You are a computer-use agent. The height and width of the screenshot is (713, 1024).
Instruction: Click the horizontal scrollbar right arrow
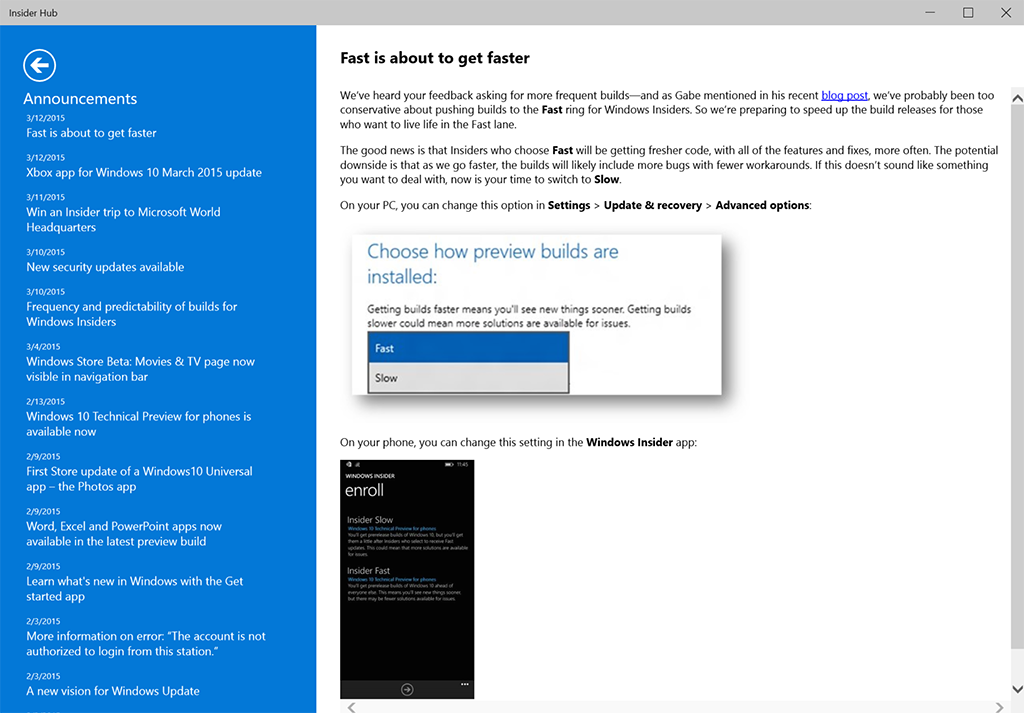click(1001, 707)
